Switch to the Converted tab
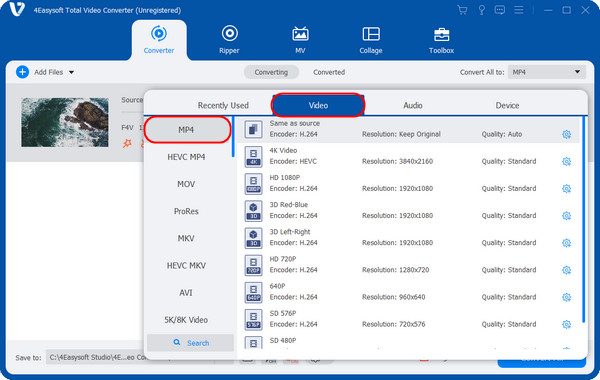 (329, 72)
